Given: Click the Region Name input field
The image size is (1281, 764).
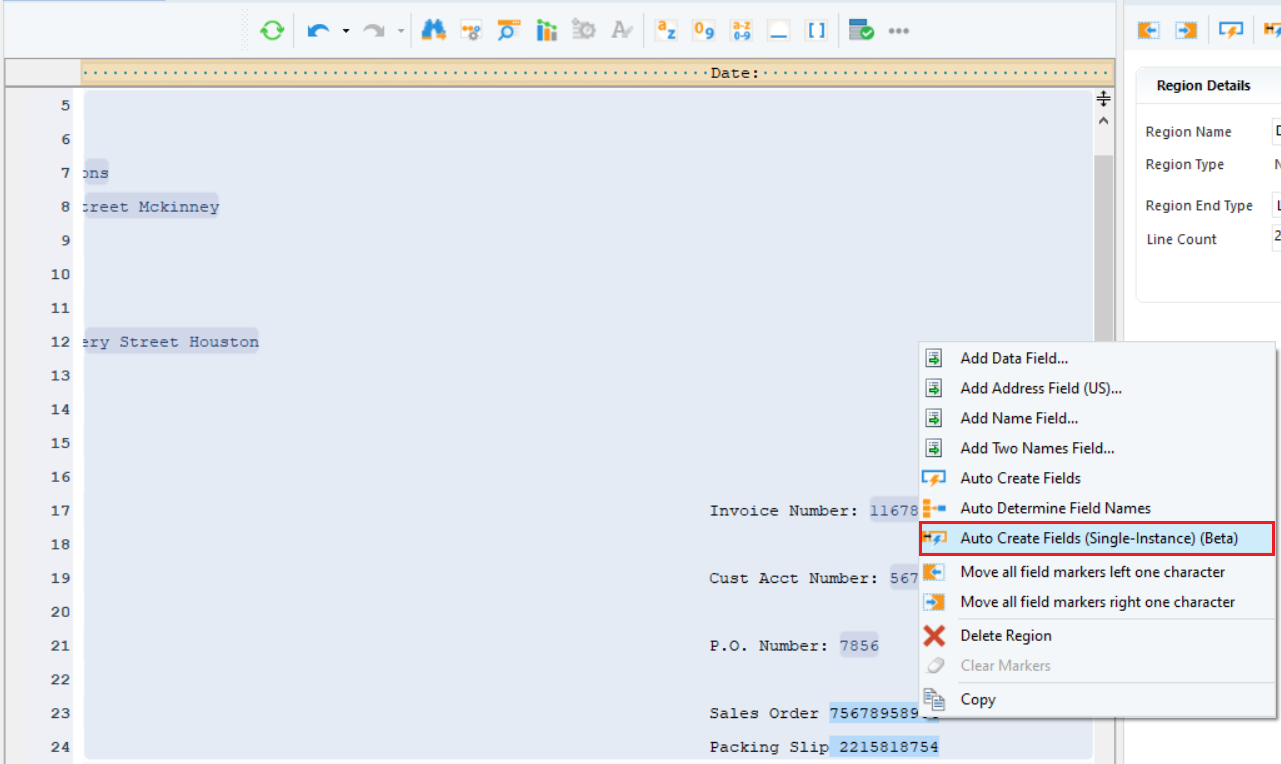Looking at the screenshot, I should (1276, 131).
